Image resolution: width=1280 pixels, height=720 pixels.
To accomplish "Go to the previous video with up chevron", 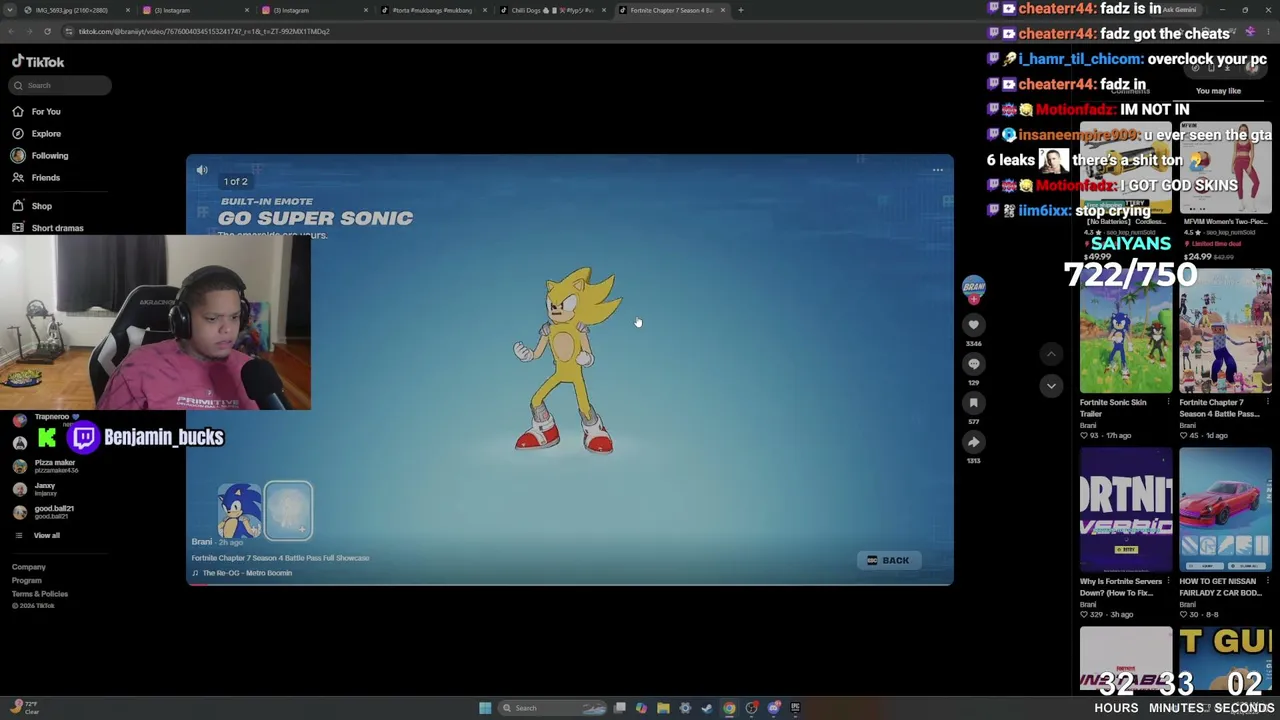I will point(1051,354).
